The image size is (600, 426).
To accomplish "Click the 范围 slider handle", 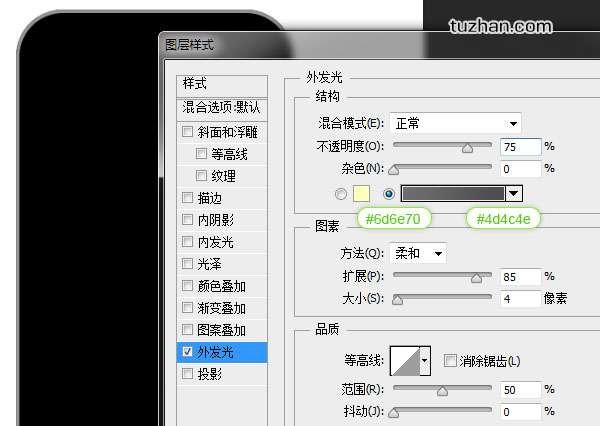I will pos(442,391).
